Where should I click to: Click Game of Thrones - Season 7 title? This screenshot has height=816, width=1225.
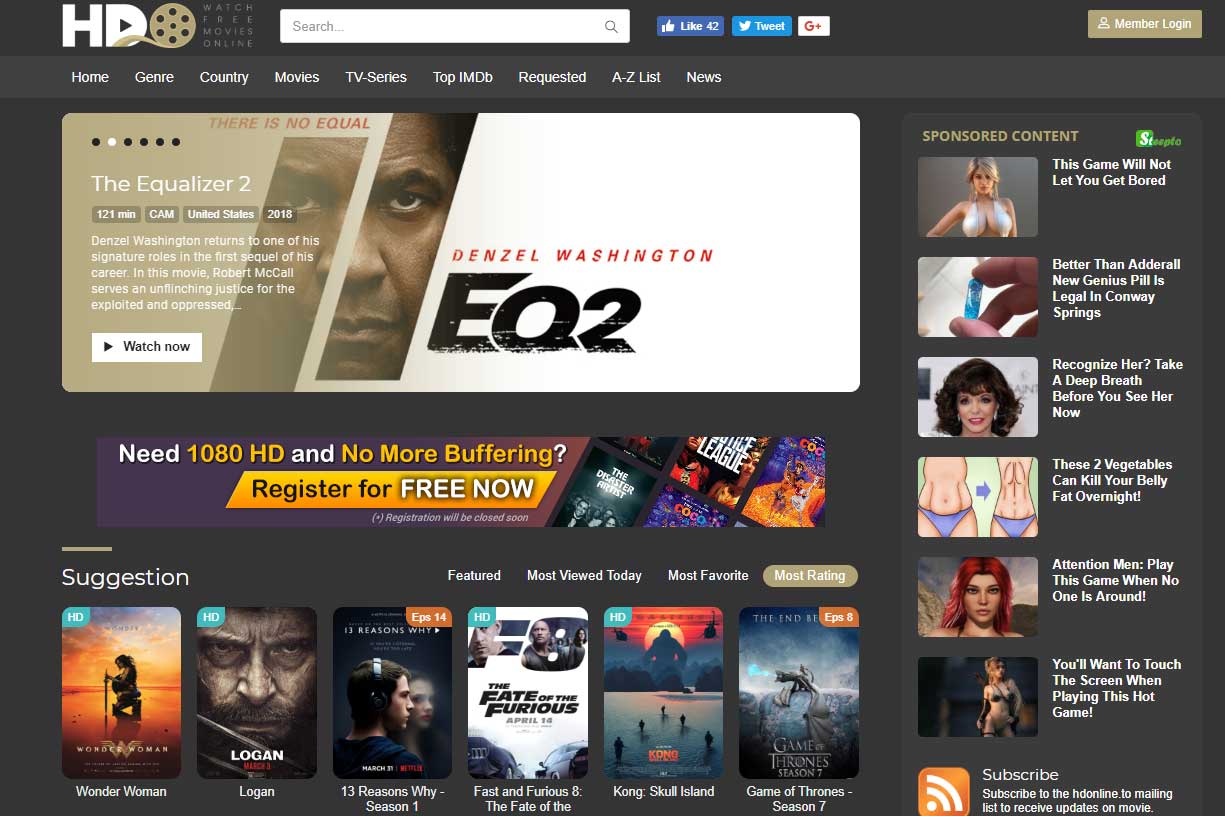[x=799, y=798]
